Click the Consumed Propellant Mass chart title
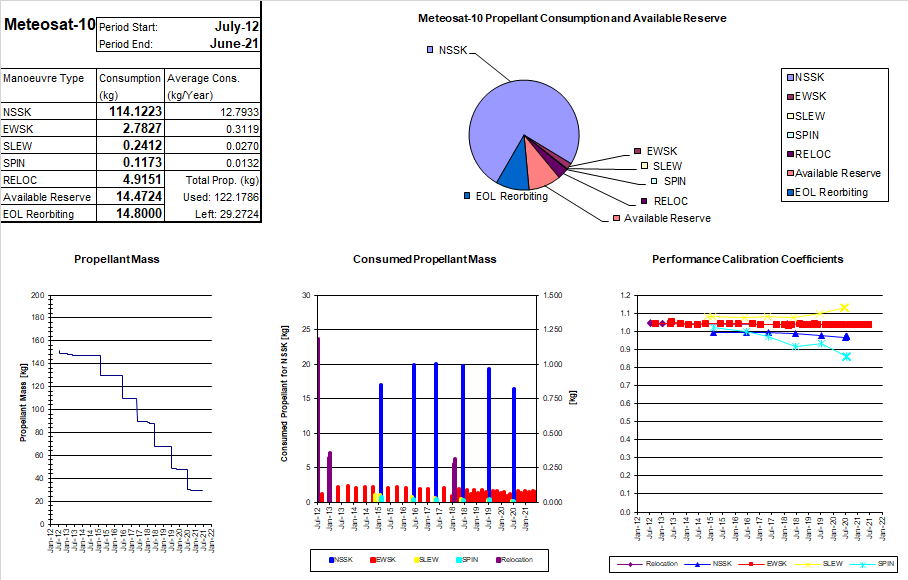This screenshot has width=908, height=580. point(424,259)
